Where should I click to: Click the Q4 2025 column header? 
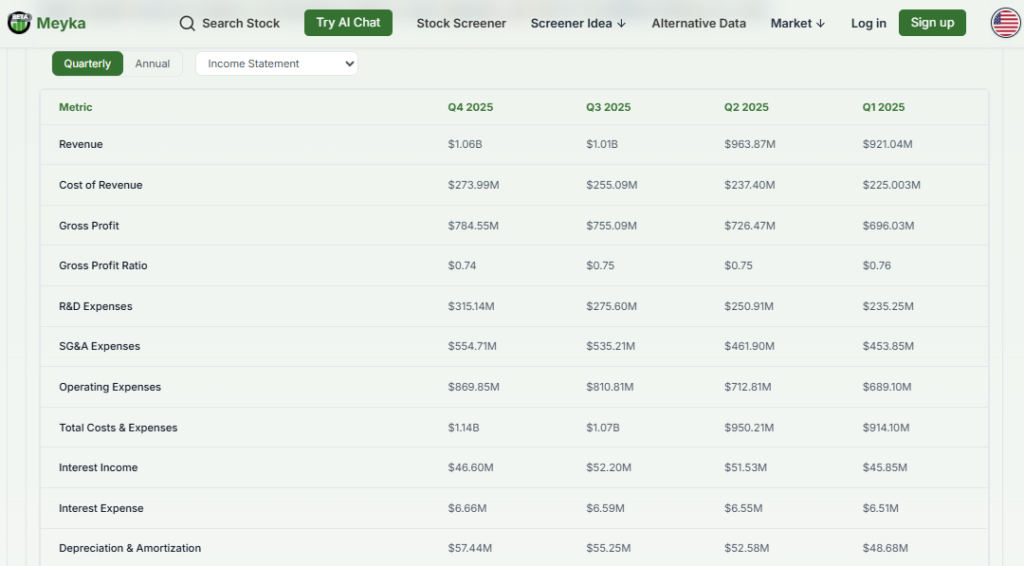click(x=470, y=107)
